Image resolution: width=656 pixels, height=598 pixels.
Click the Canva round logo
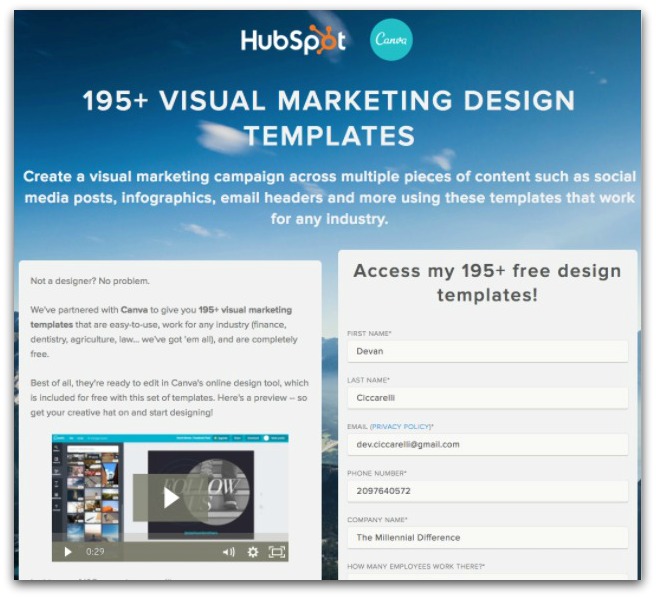click(391, 39)
